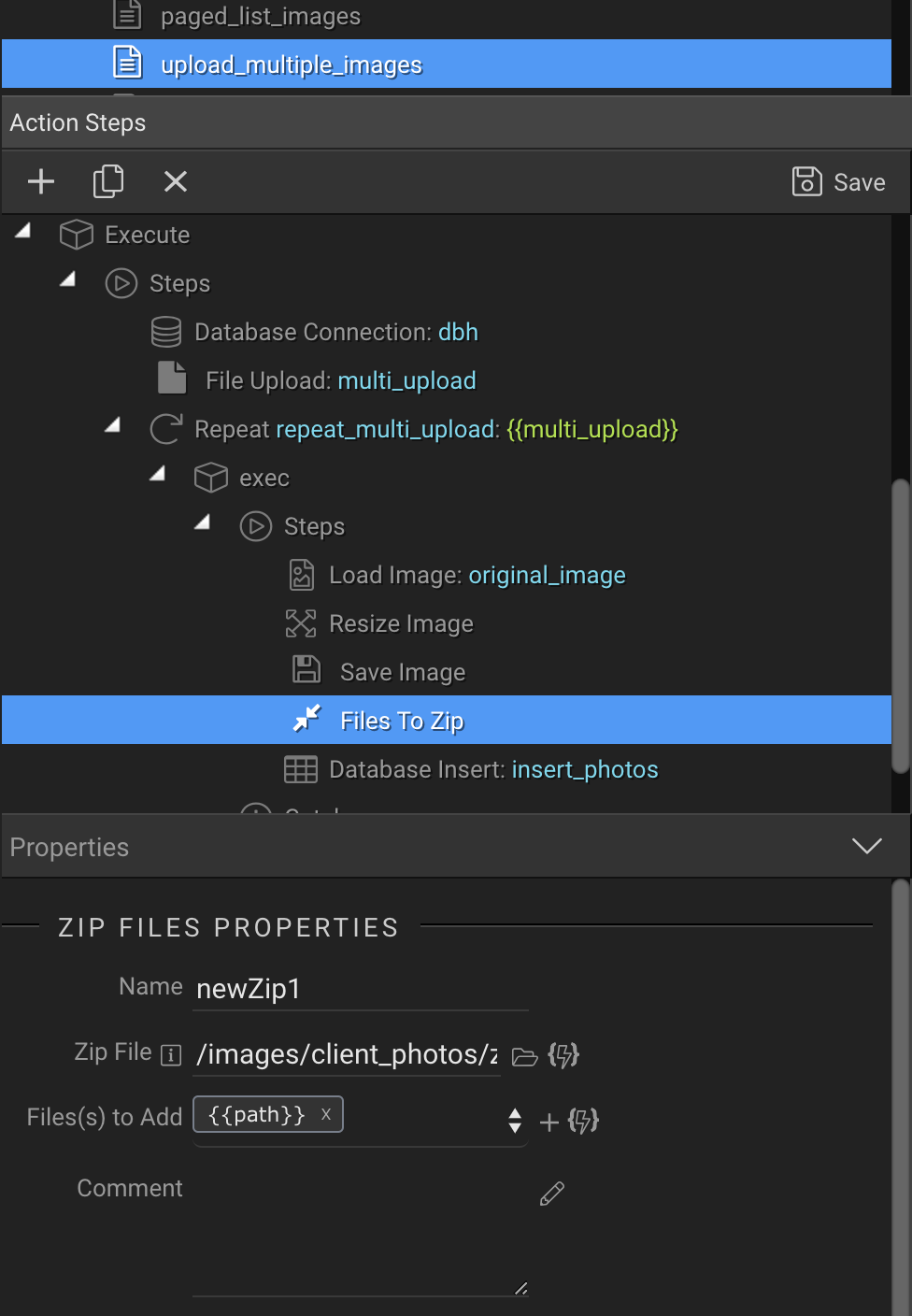Select the Load Image original_image step
This screenshot has width=912, height=1316.
coord(477,575)
